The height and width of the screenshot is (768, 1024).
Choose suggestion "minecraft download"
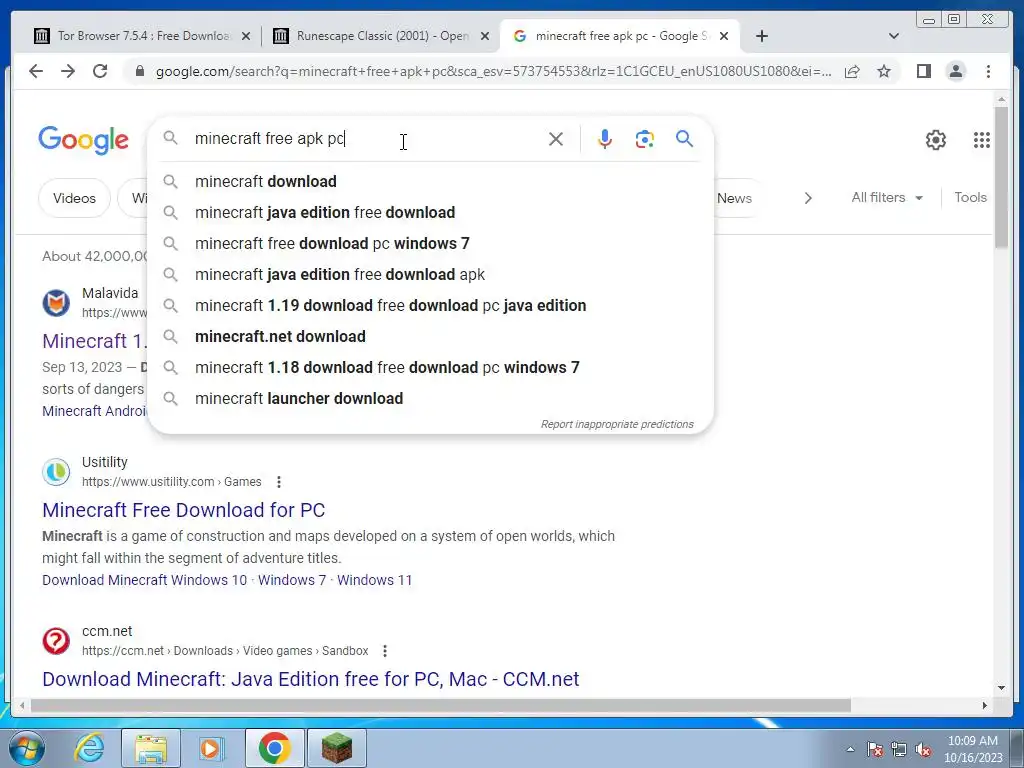pyautogui.click(x=431, y=182)
